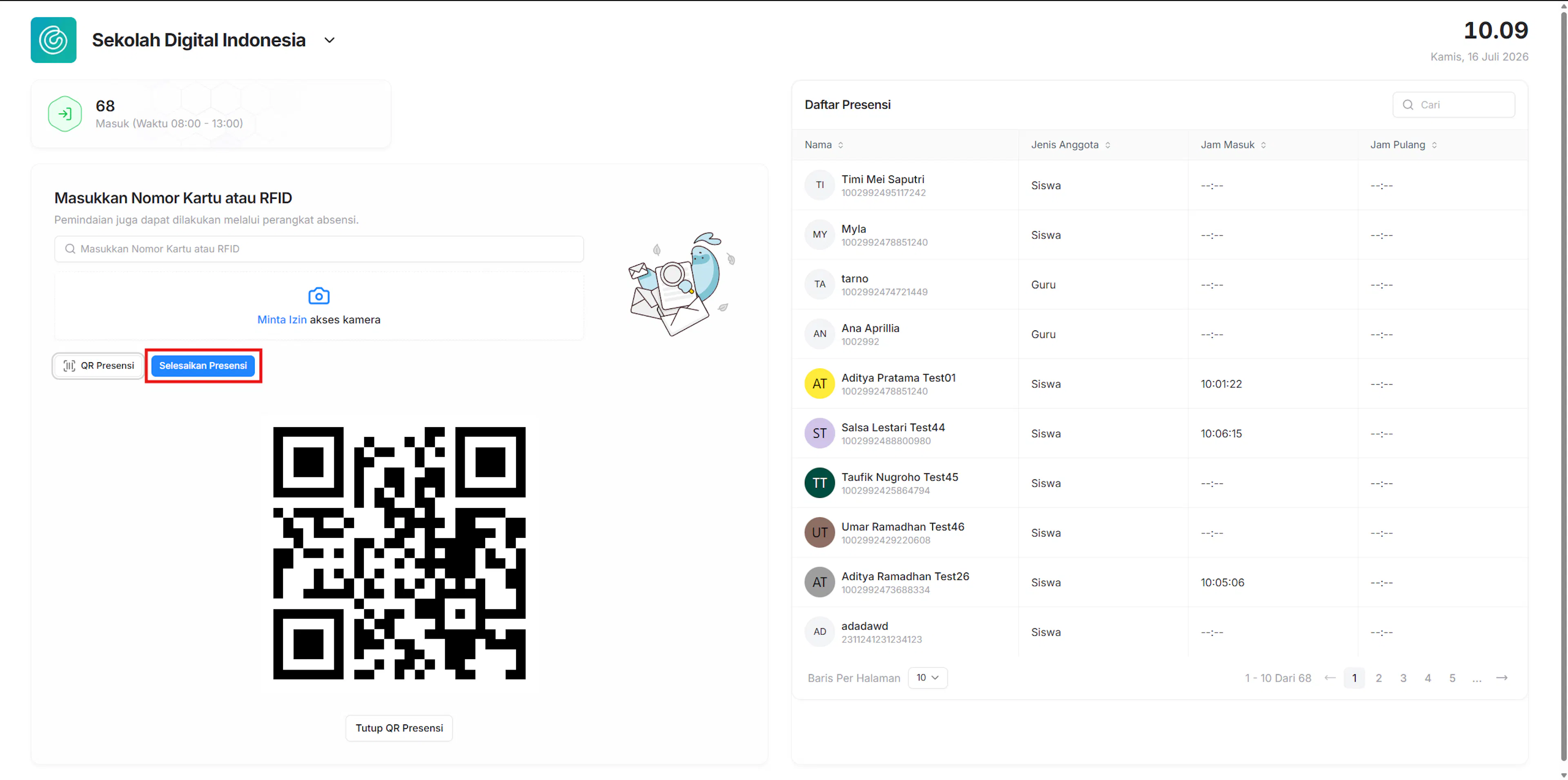Image resolution: width=1568 pixels, height=780 pixels.
Task: Click the name Taufik Nugroho Test45
Action: coord(900,477)
